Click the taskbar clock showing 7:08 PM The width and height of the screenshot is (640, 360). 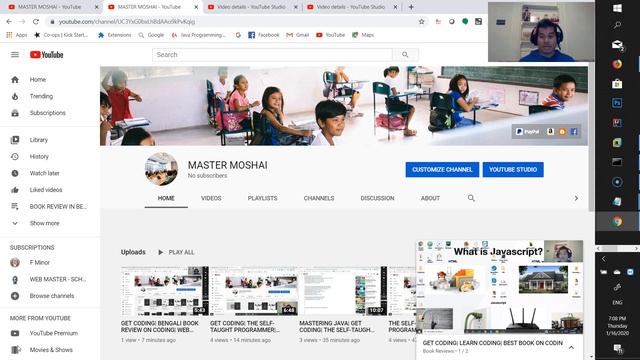(x=617, y=326)
